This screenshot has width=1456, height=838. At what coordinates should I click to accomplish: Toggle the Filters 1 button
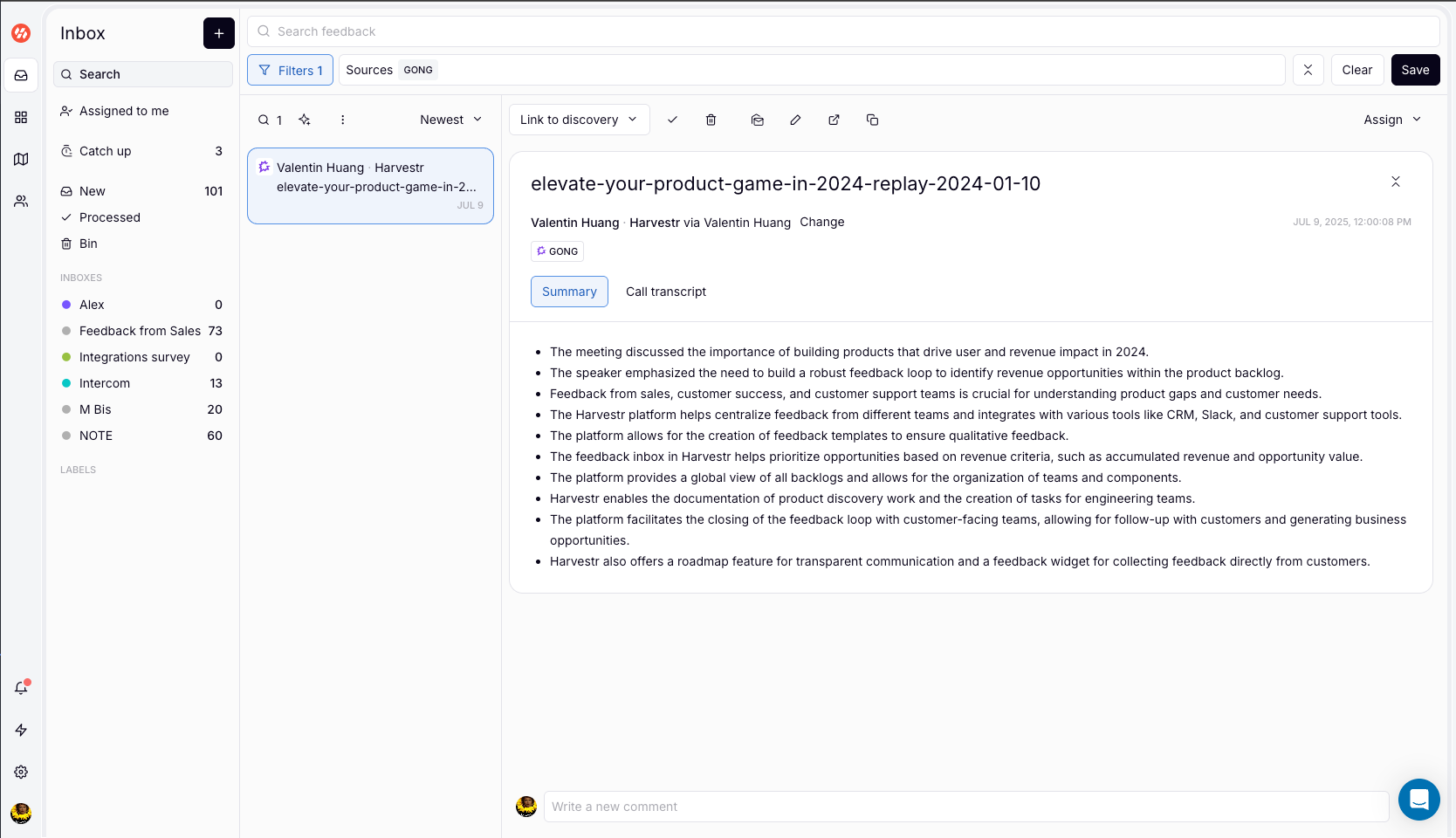[290, 70]
